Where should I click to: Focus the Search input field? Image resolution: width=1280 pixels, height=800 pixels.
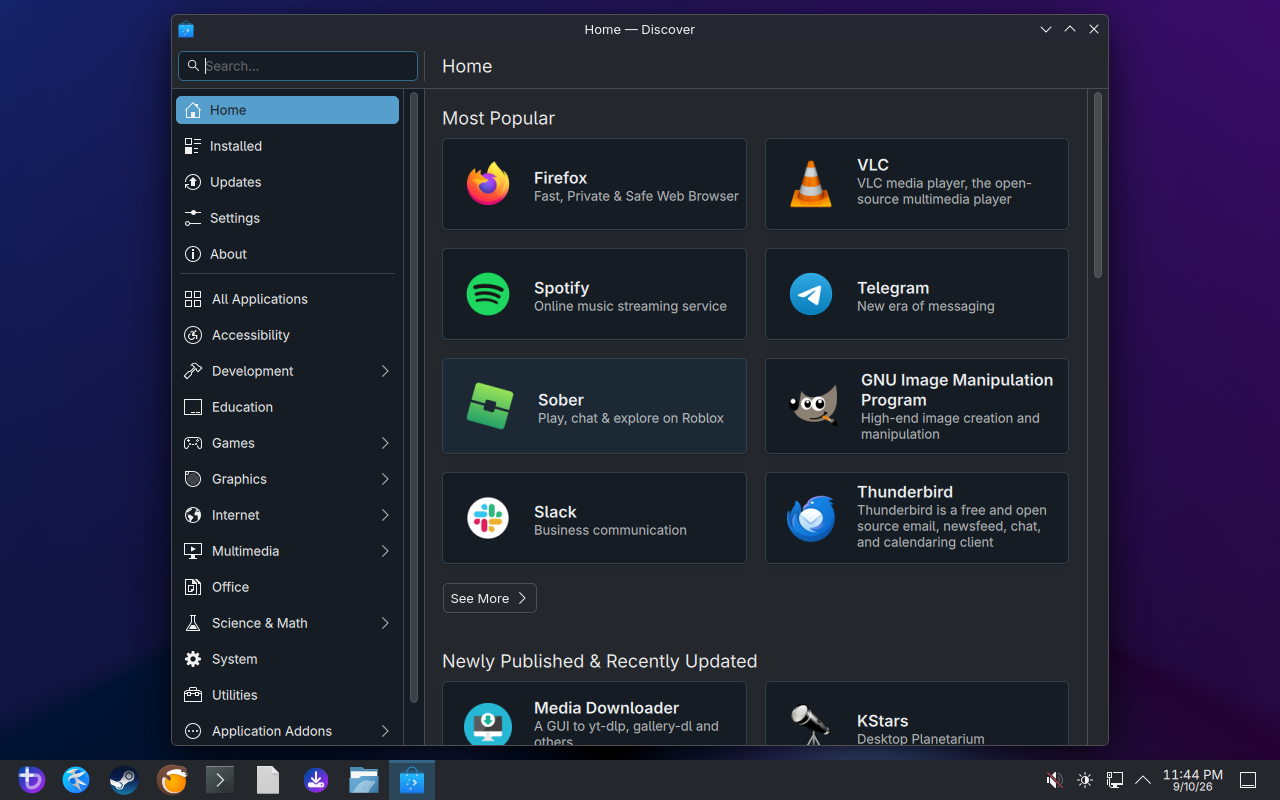298,66
